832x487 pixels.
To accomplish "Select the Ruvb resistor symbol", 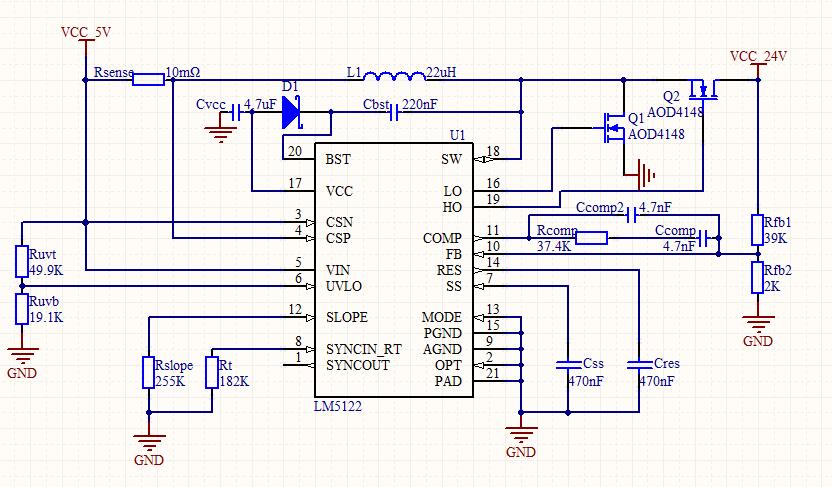I will 22,309.
